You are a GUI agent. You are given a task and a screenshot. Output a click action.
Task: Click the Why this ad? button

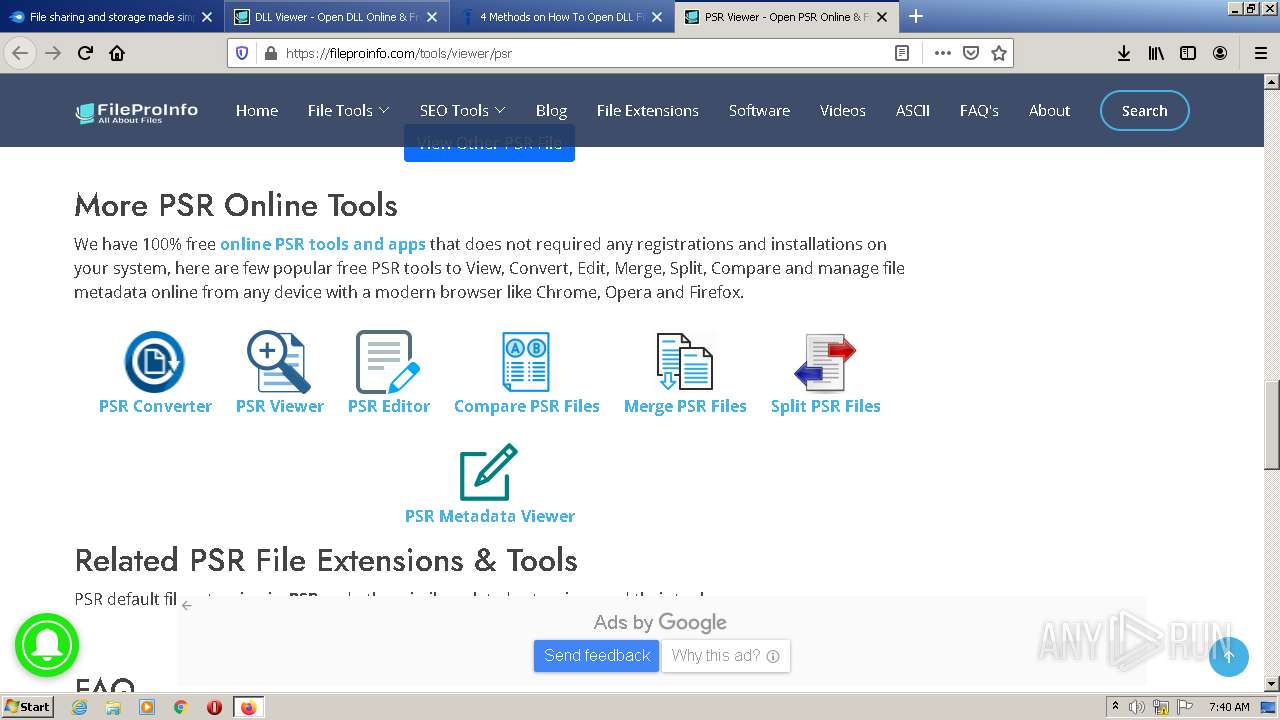point(725,656)
